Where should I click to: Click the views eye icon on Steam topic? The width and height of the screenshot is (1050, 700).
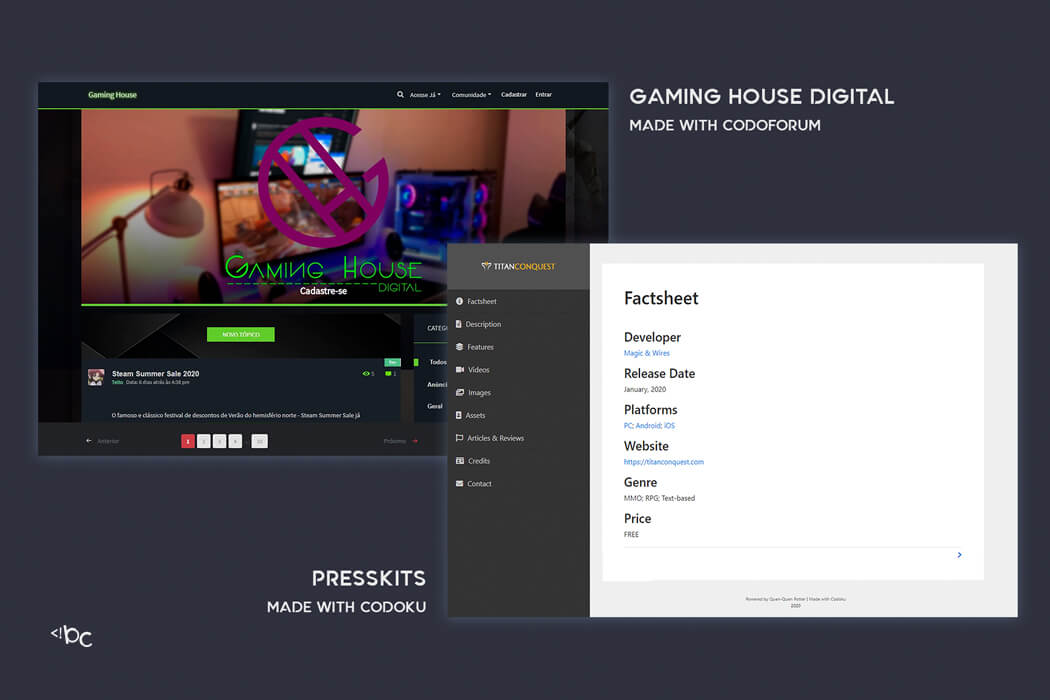click(366, 374)
